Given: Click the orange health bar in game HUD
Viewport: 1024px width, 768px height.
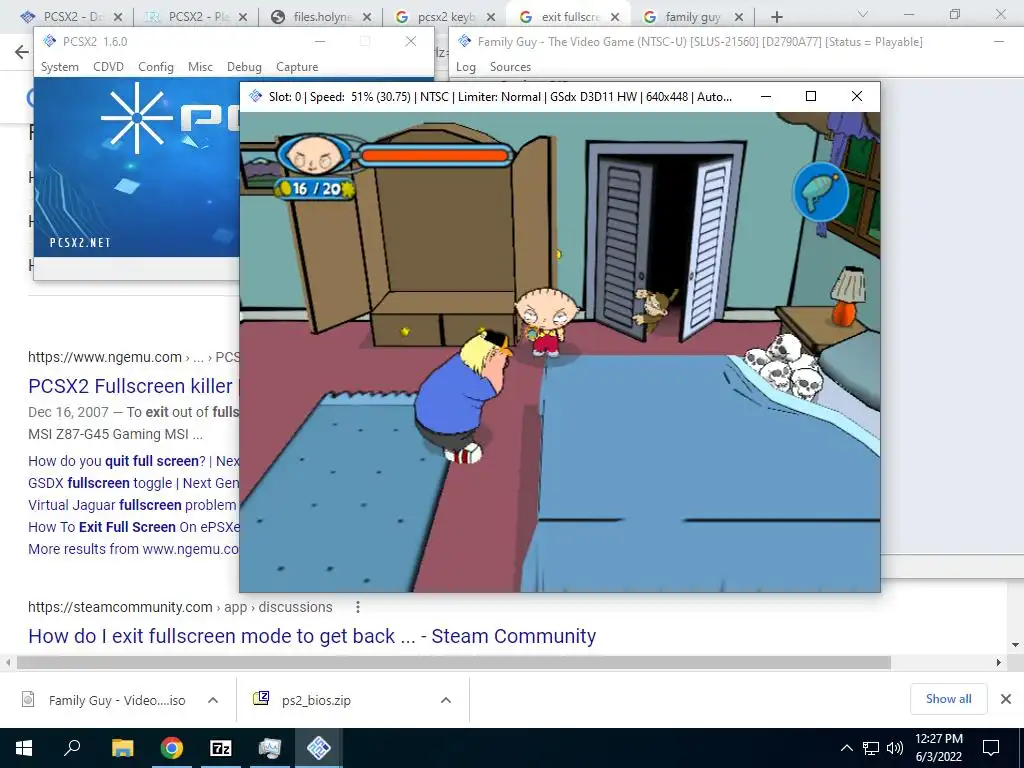Looking at the screenshot, I should pos(434,155).
